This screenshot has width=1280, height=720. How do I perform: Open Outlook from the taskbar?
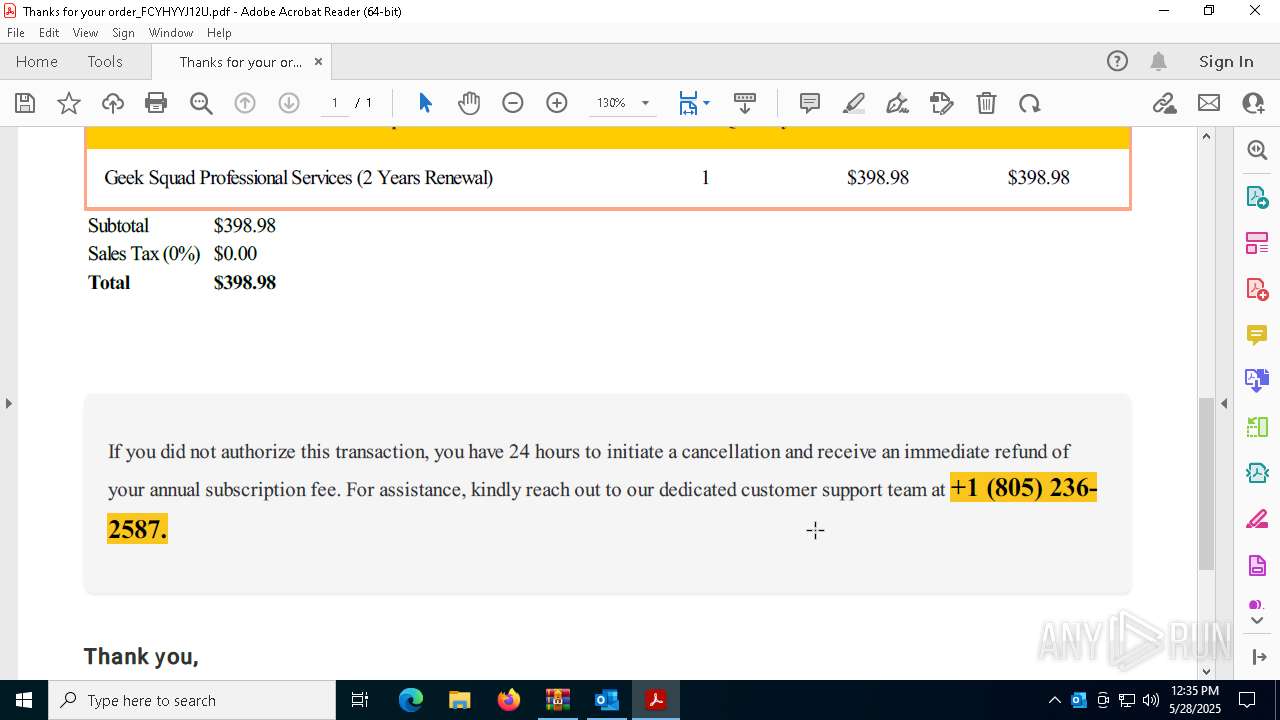(x=607, y=700)
